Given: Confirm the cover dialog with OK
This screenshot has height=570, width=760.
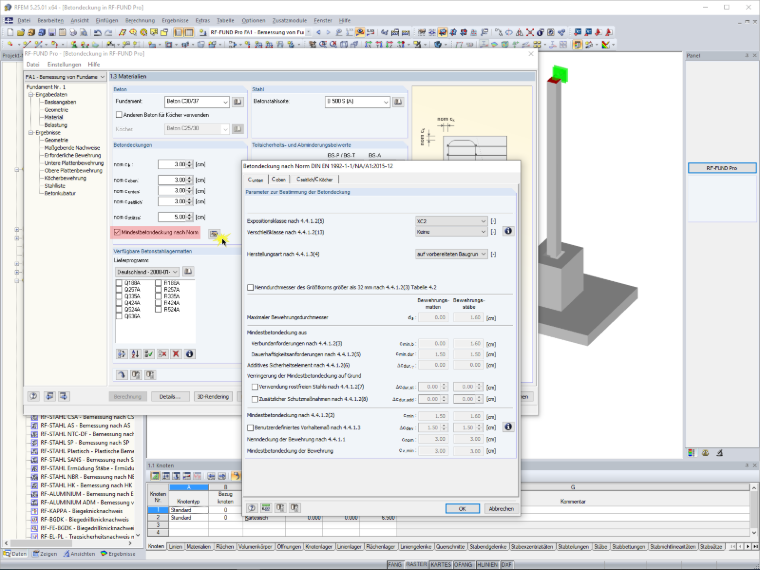Looking at the screenshot, I should click(x=462, y=508).
